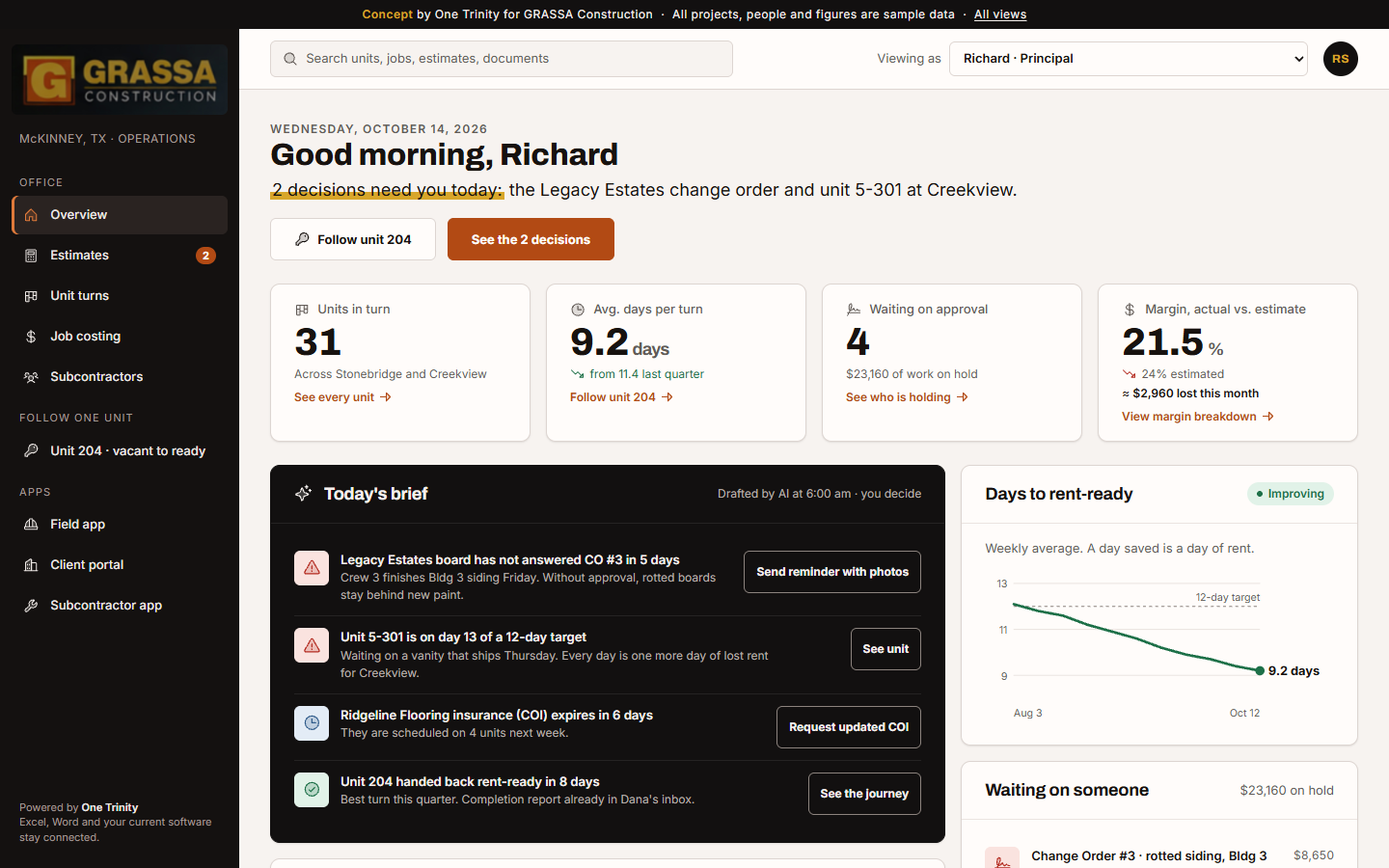Click the Field app icon in sidebar
This screenshot has height=868, width=1389.
click(x=31, y=525)
